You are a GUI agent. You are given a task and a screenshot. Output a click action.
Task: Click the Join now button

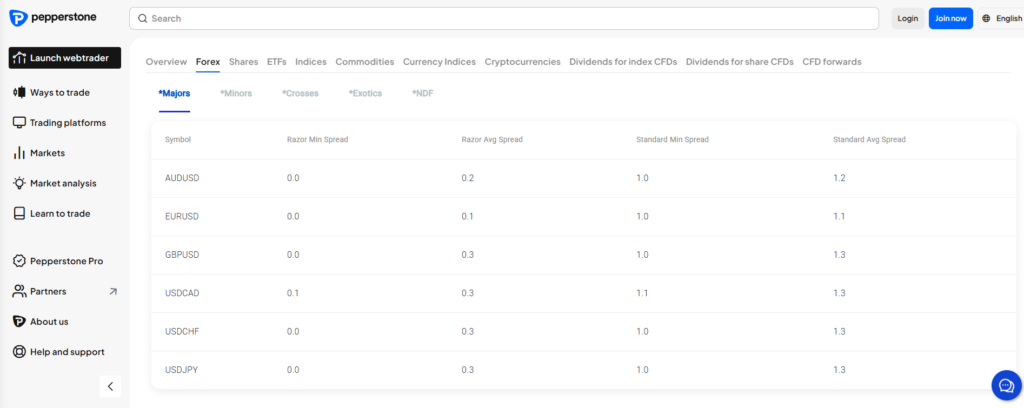951,18
